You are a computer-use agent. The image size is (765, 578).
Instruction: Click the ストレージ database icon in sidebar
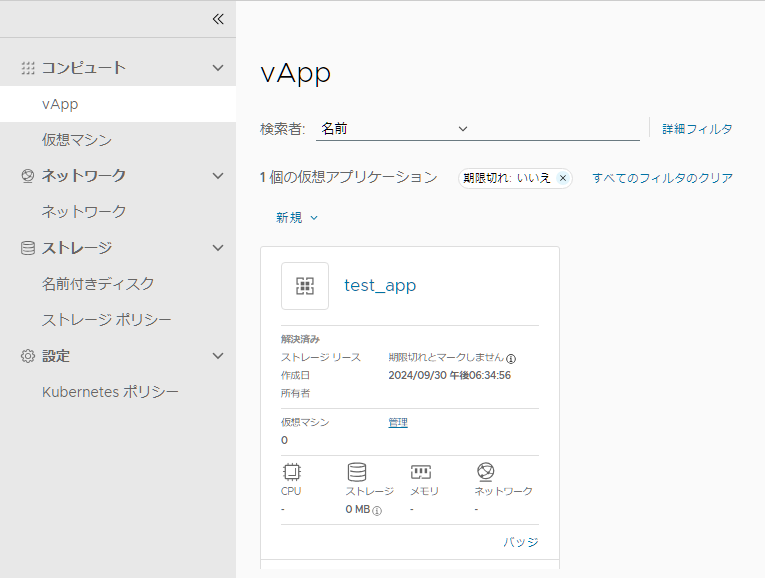pos(28,248)
